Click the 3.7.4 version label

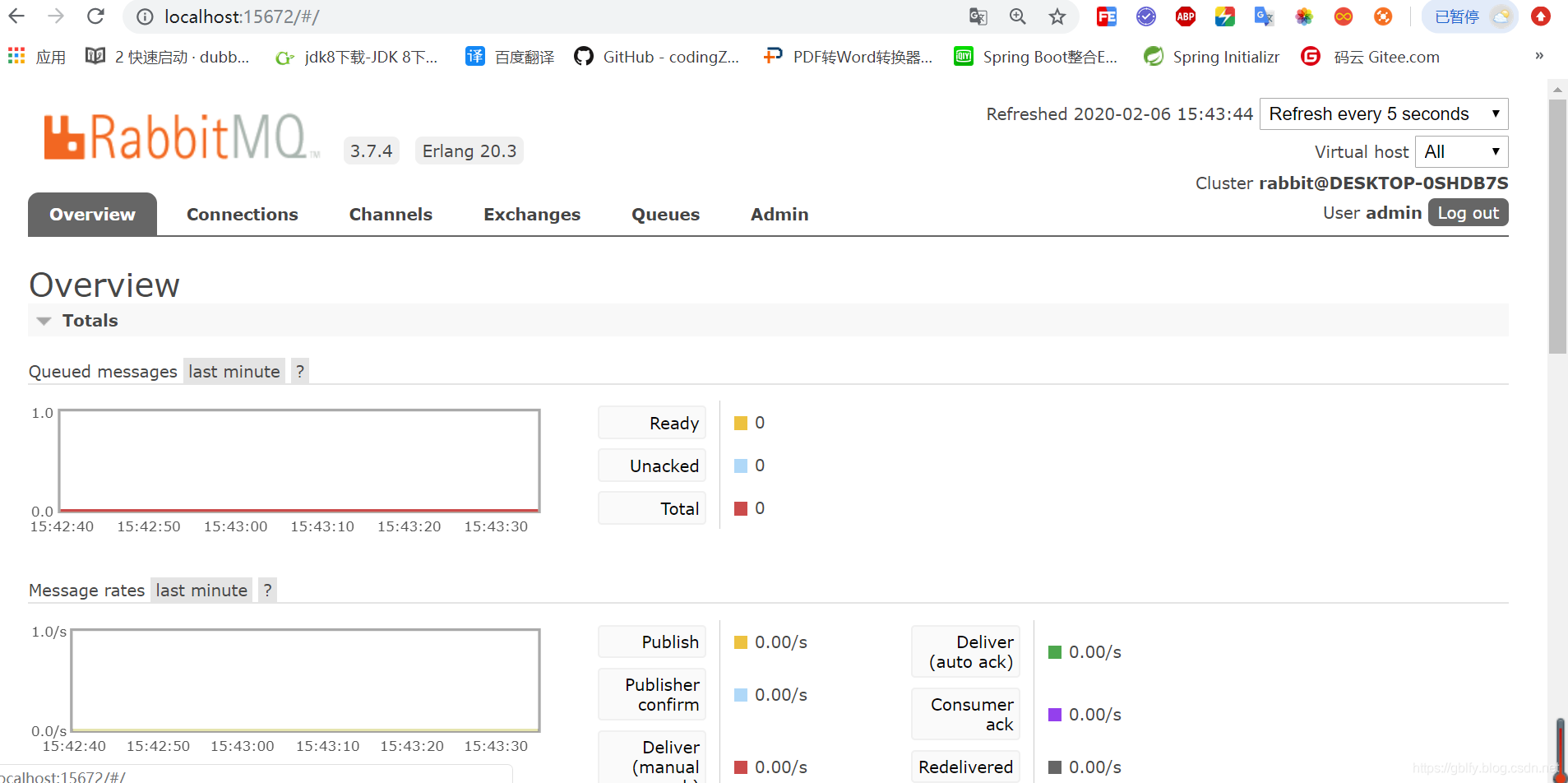pos(371,151)
